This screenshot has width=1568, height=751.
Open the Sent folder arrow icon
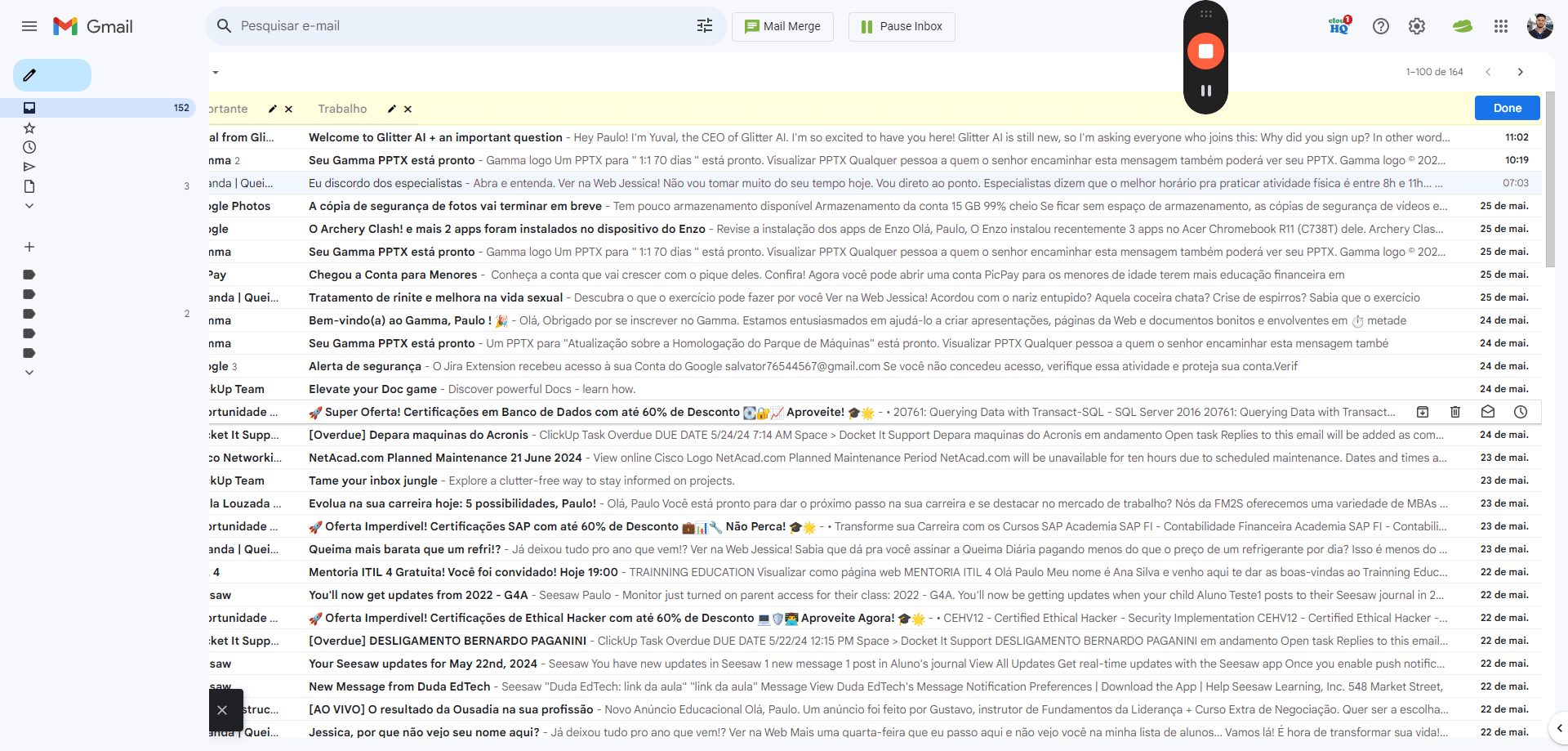29,167
